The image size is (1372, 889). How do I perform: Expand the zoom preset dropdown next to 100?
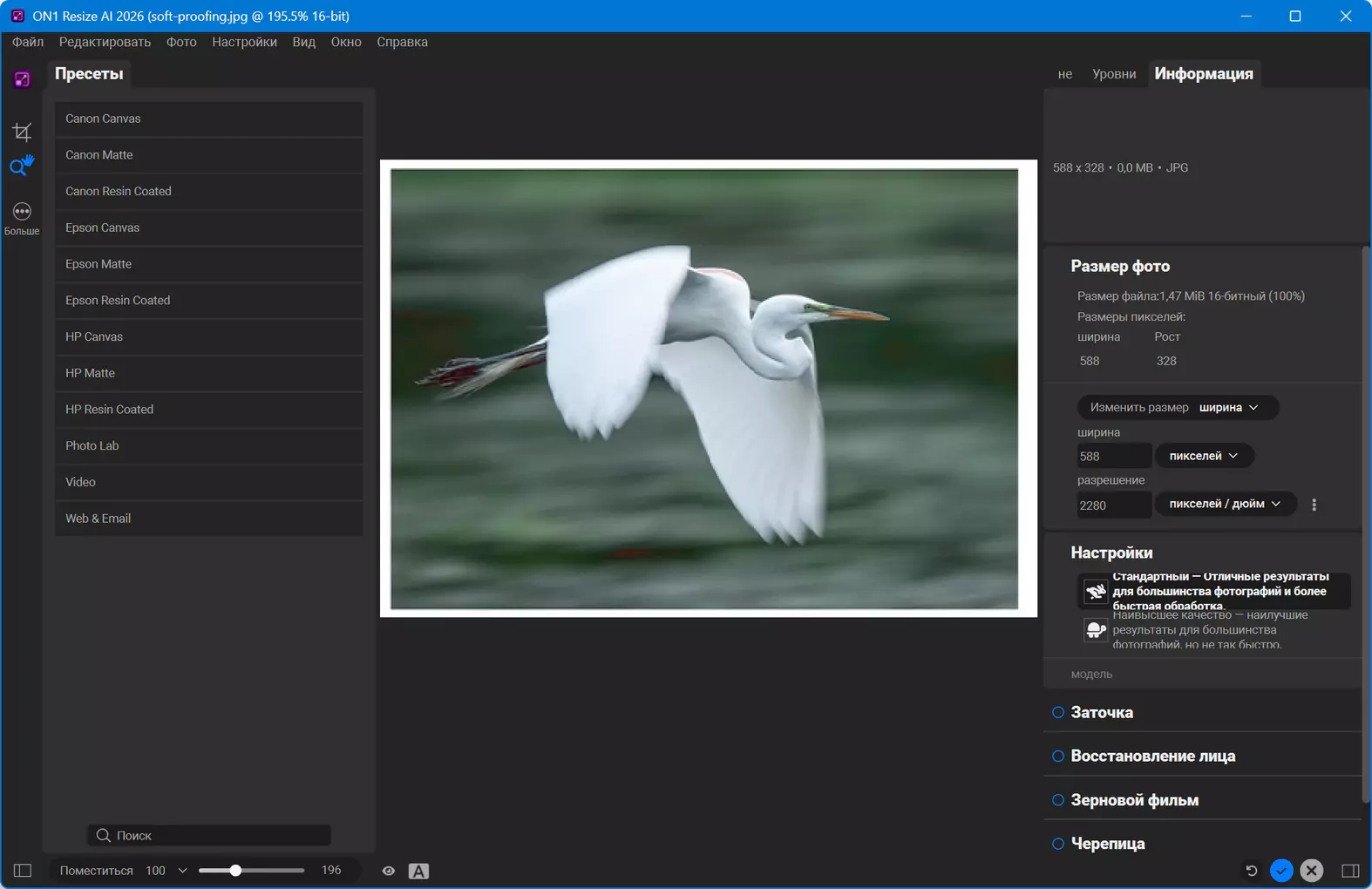click(x=182, y=871)
